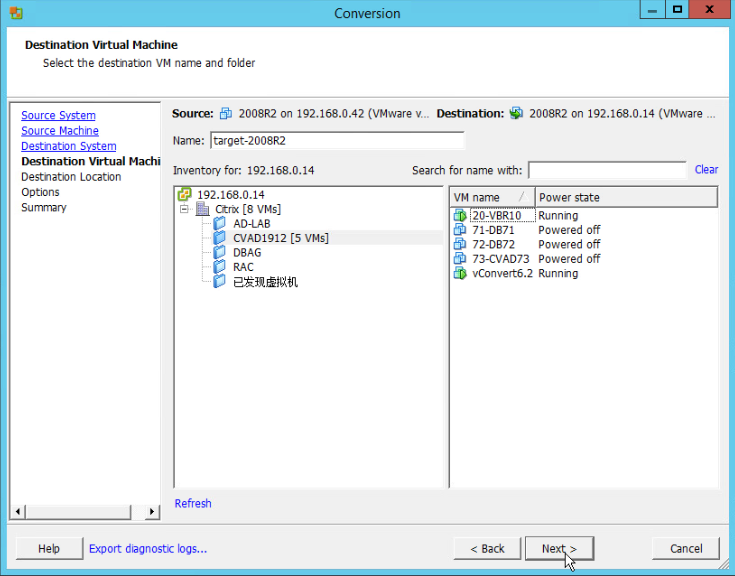Image resolution: width=735 pixels, height=576 pixels.
Task: Click the Help button
Action: pyautogui.click(x=49, y=549)
